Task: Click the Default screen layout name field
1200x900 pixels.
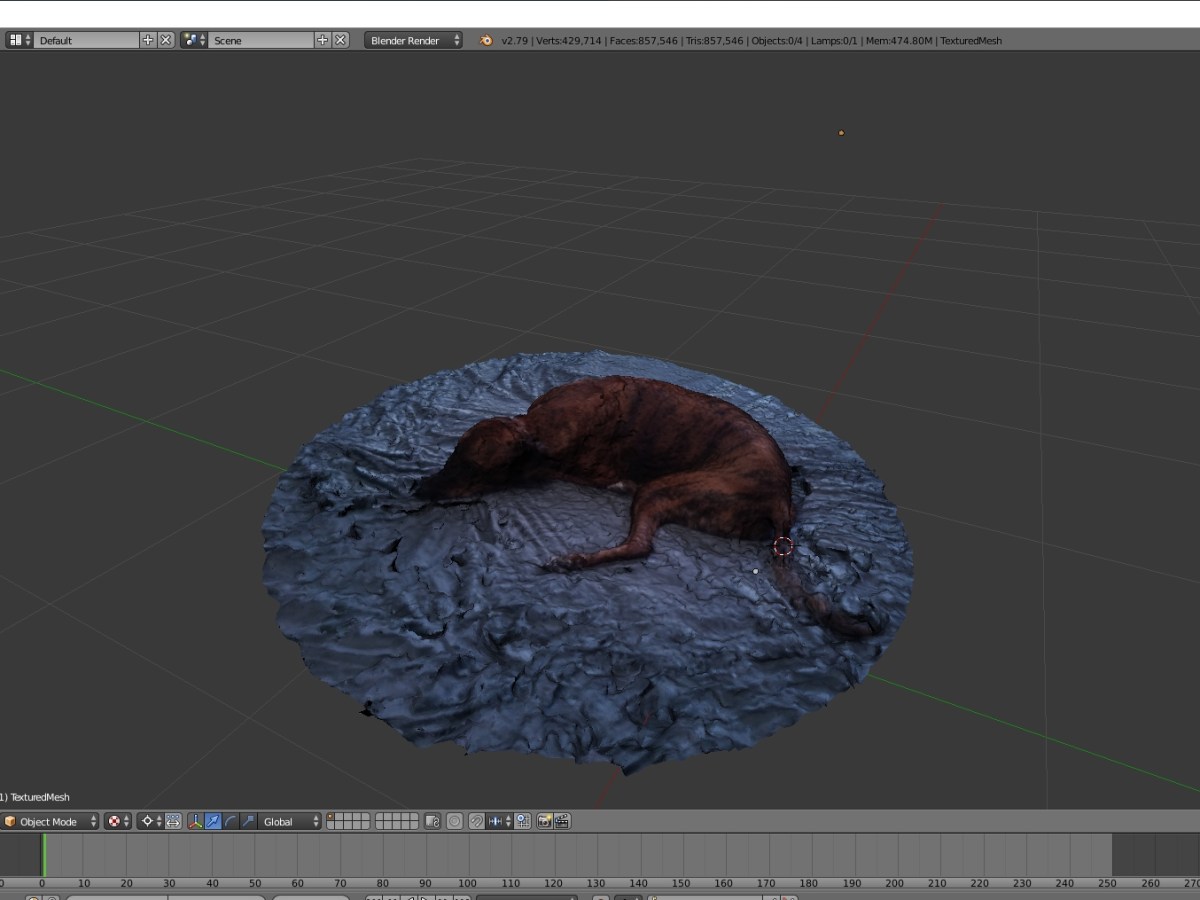Action: 85,41
